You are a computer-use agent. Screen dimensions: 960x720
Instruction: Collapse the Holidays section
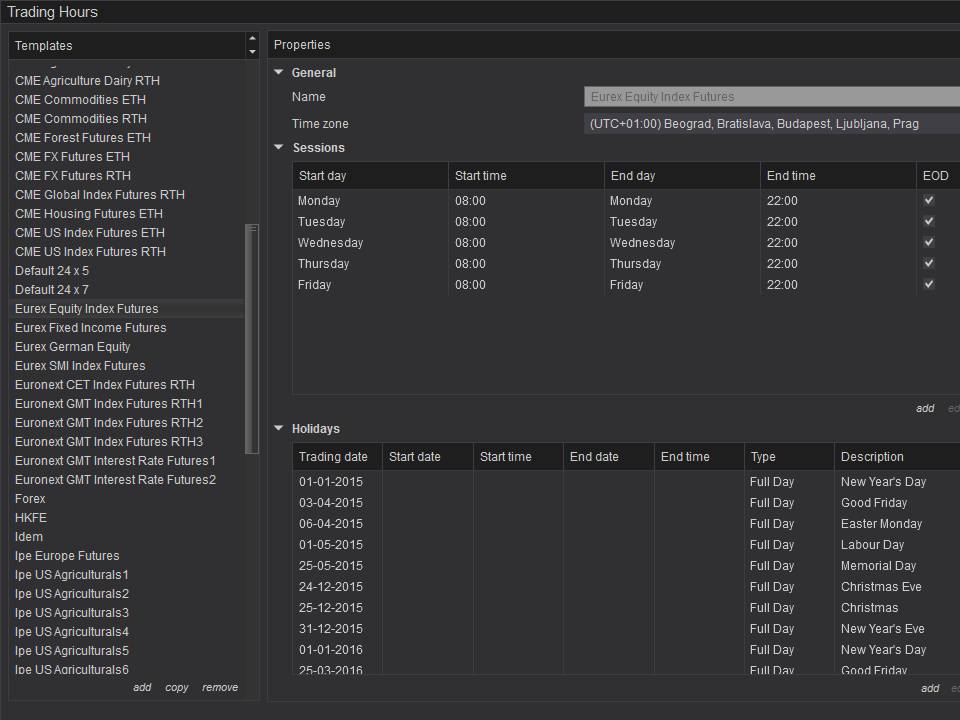279,429
